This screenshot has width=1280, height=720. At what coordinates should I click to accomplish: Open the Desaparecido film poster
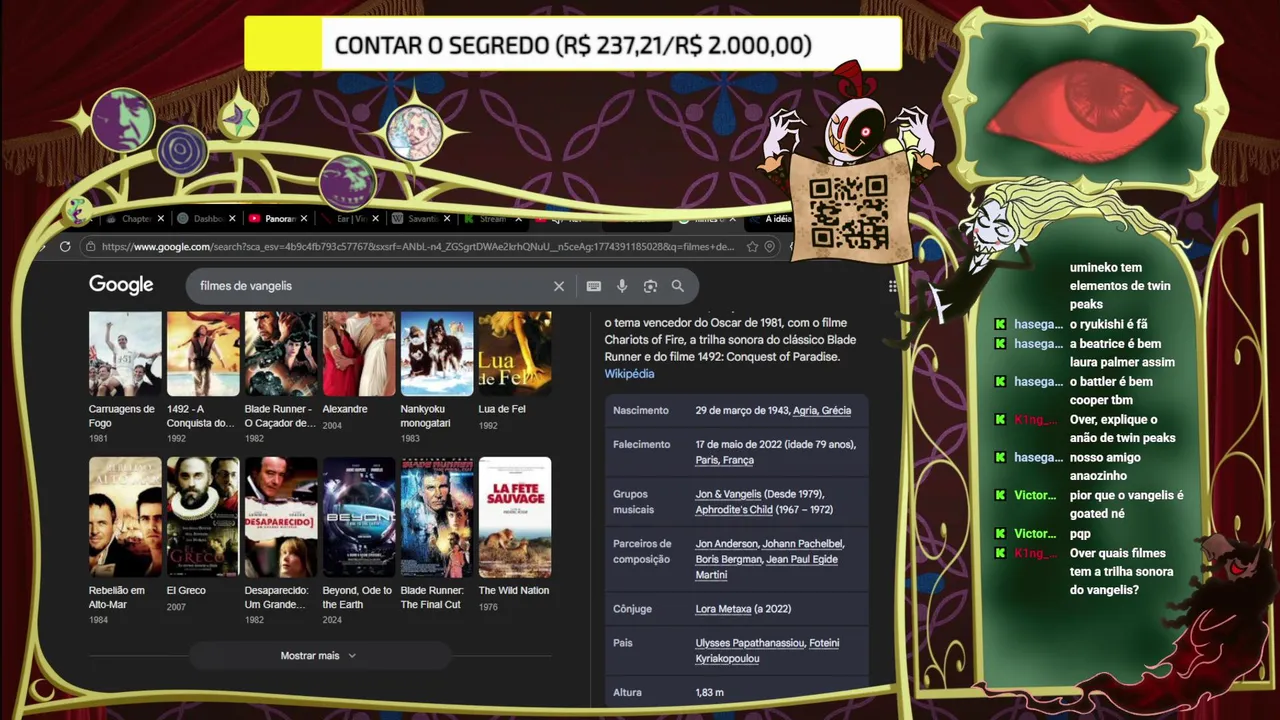(x=281, y=517)
